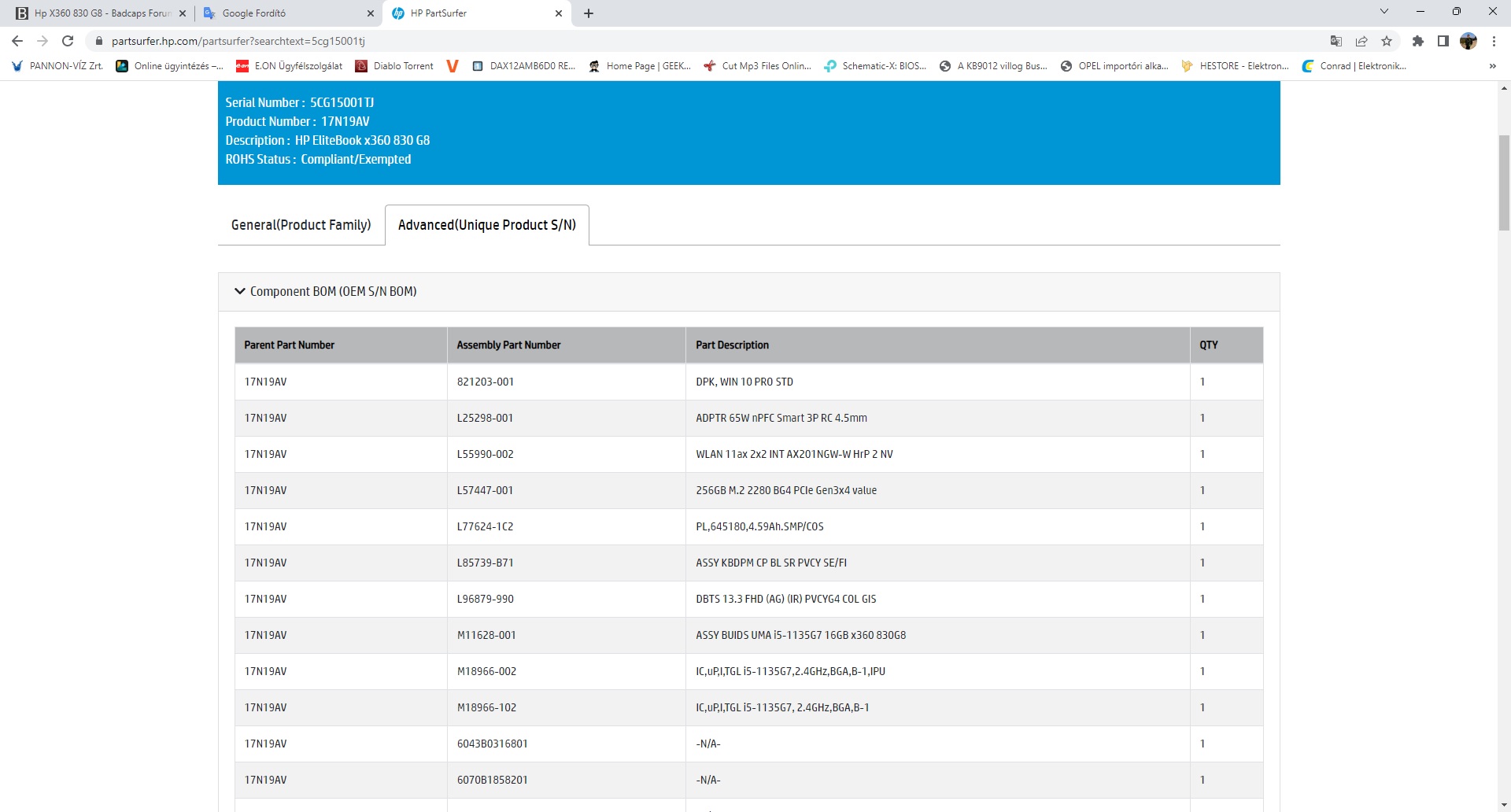This screenshot has height=812, width=1511.
Task: Open Cut Mp3 Files Online bookmark
Action: pos(757,66)
